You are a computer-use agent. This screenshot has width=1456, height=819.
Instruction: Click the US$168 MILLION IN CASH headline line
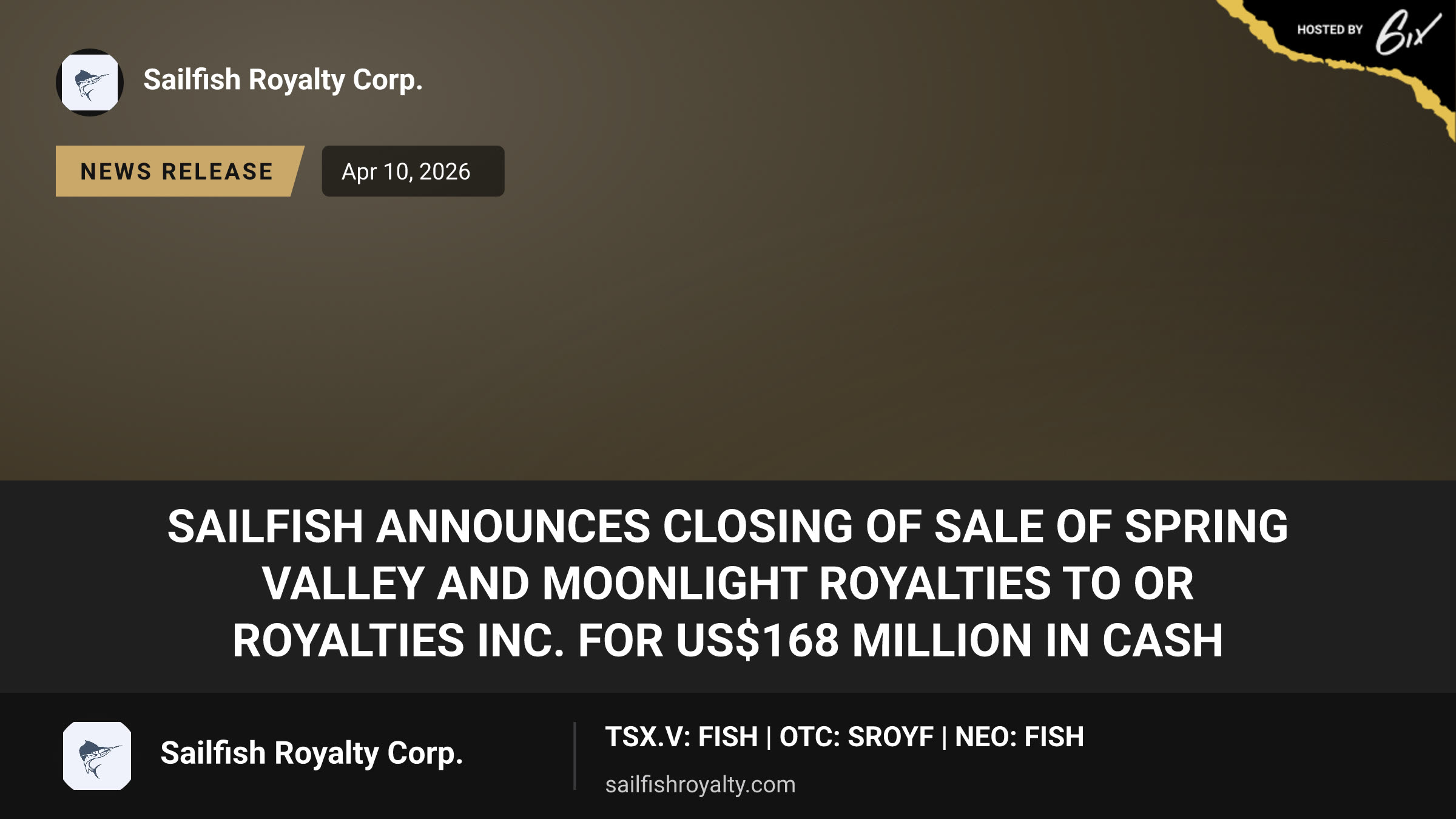(x=728, y=641)
